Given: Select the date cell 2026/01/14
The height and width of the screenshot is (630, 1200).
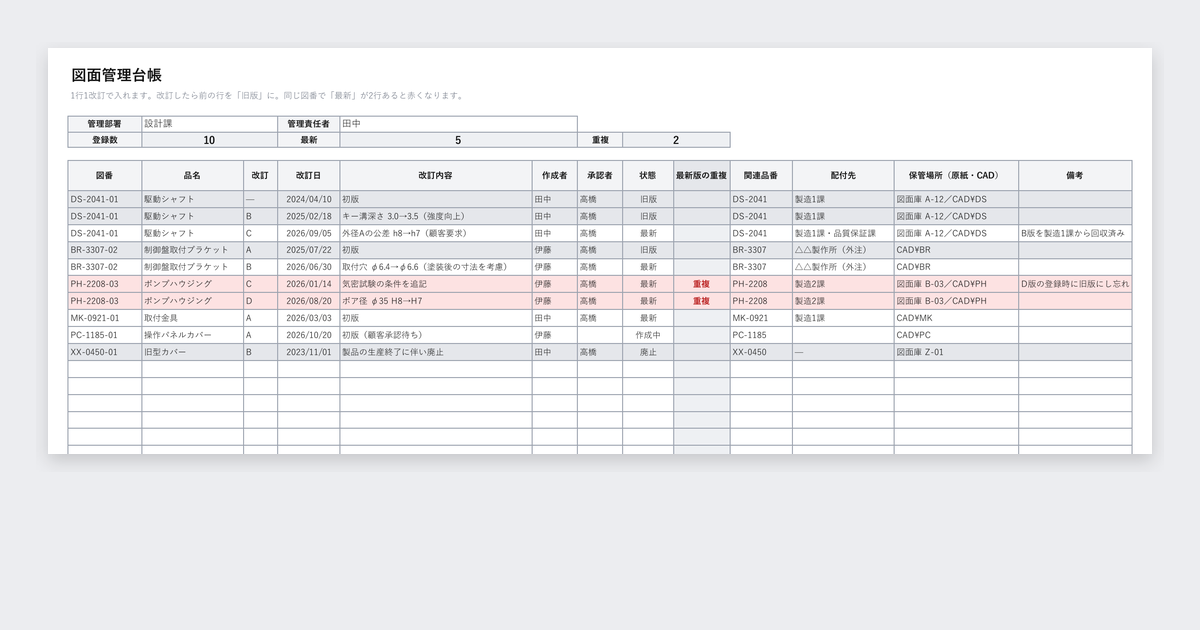Looking at the screenshot, I should (x=308, y=284).
